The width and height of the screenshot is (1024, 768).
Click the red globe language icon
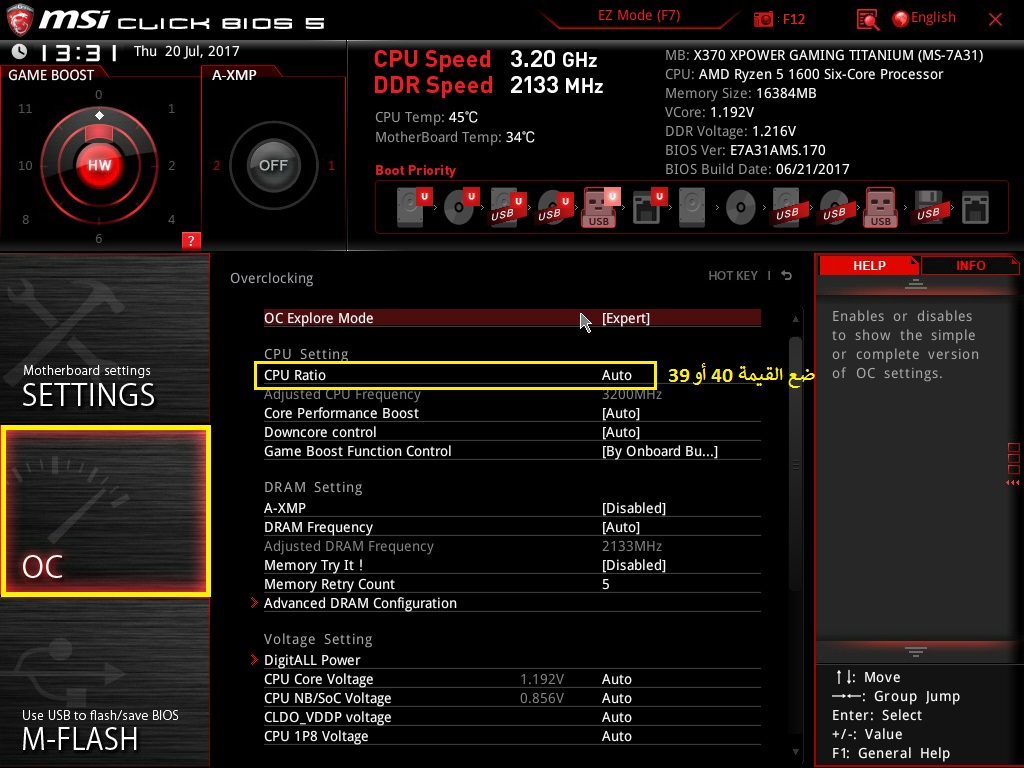coord(900,19)
